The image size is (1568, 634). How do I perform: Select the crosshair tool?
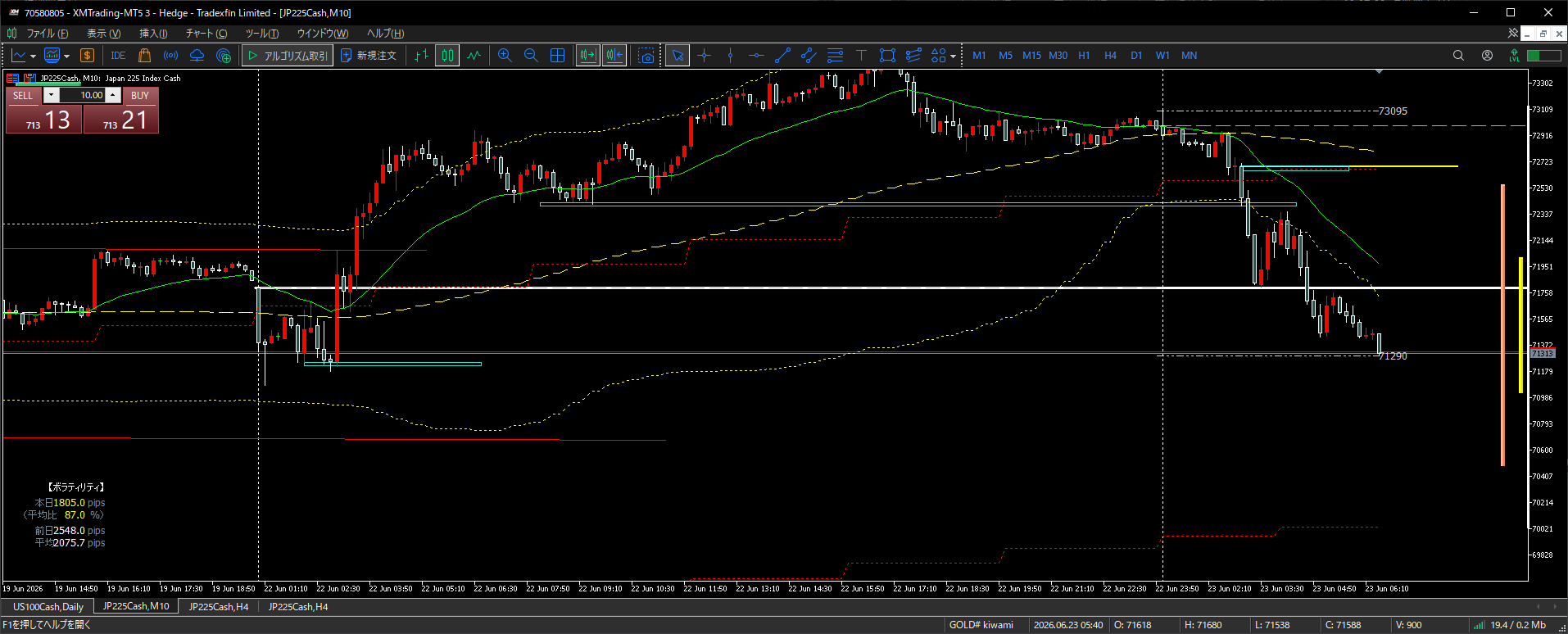click(x=704, y=56)
